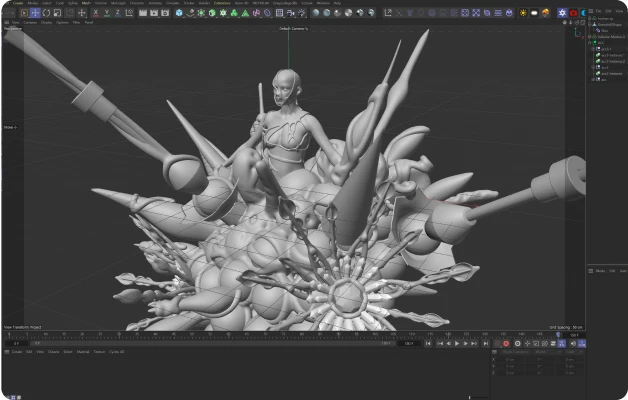Step to the next frame
Image resolution: width=628 pixels, height=400 pixels.
pyautogui.click(x=465, y=344)
